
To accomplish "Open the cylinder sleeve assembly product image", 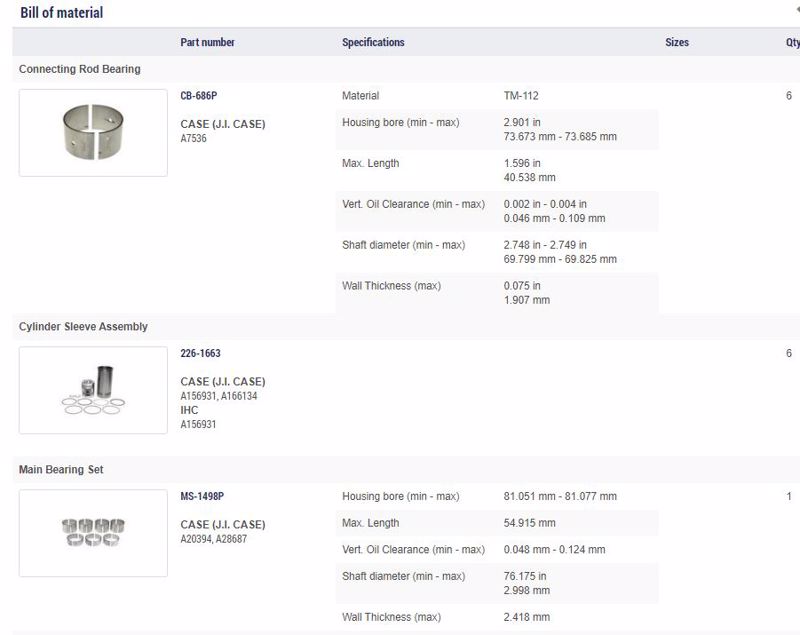I will coord(93,390).
